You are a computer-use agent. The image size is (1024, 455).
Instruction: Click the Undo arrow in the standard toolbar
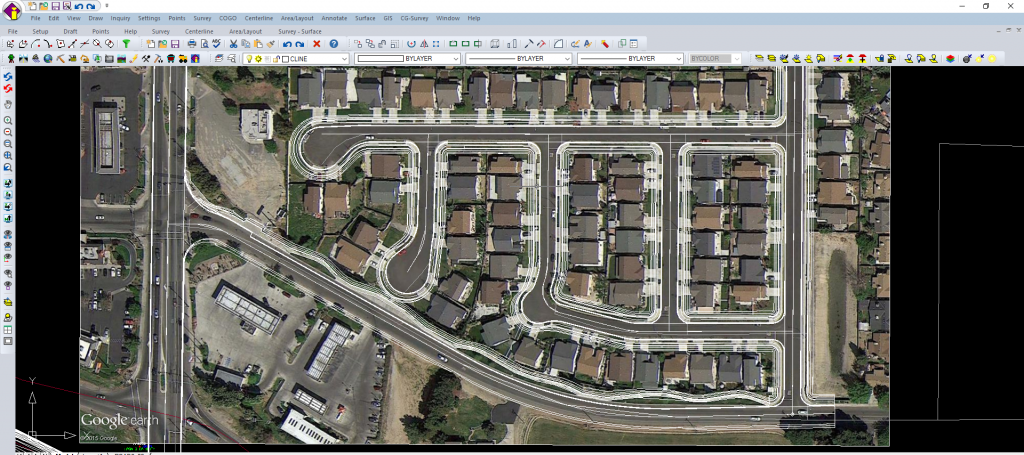click(x=287, y=44)
